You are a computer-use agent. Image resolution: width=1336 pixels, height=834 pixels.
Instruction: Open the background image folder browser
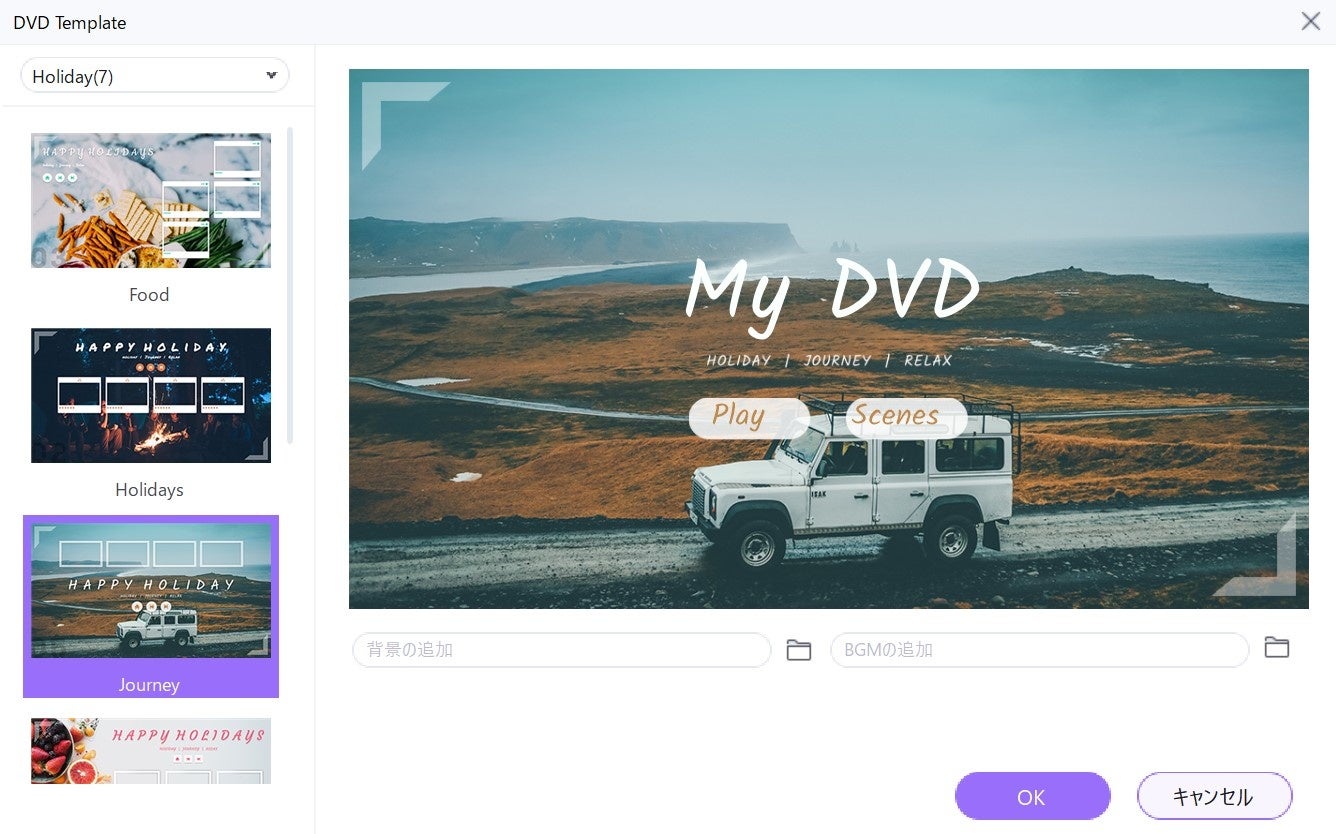pyautogui.click(x=798, y=650)
